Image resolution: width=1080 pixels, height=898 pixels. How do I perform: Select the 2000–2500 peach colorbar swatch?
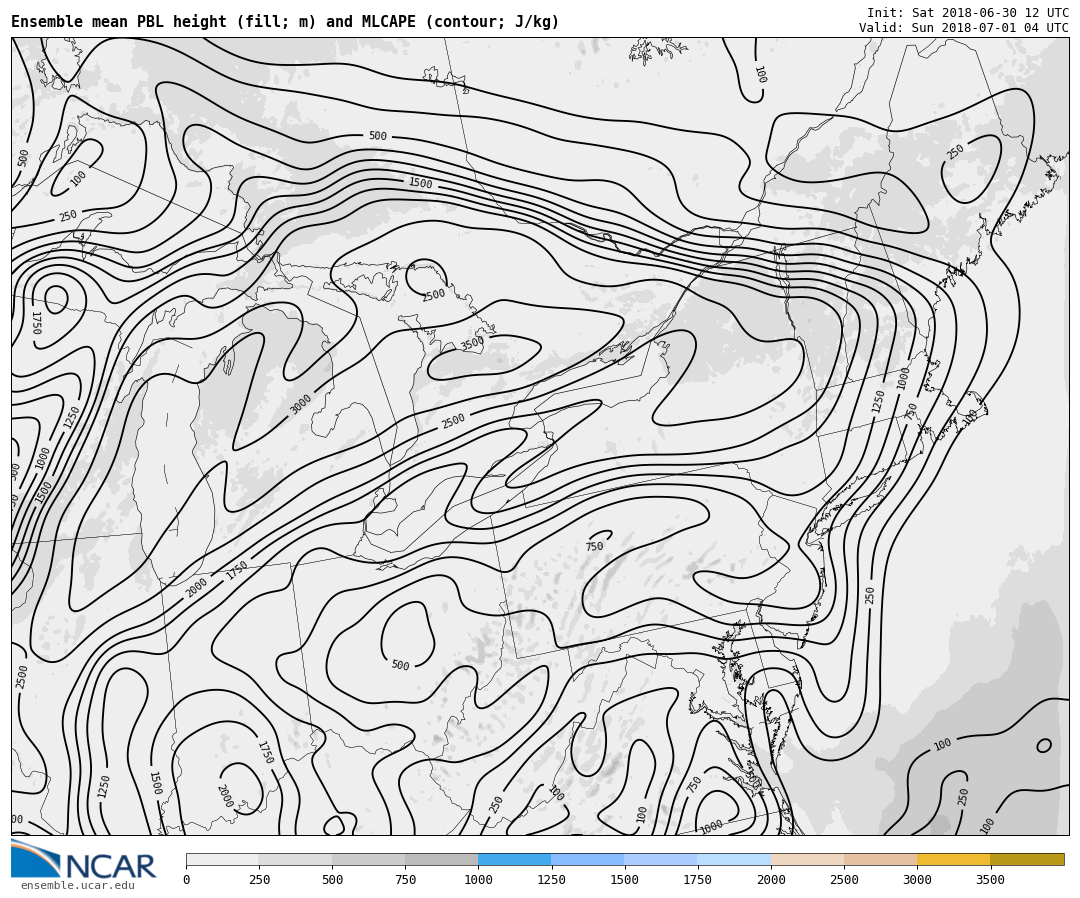pyautogui.click(x=808, y=859)
